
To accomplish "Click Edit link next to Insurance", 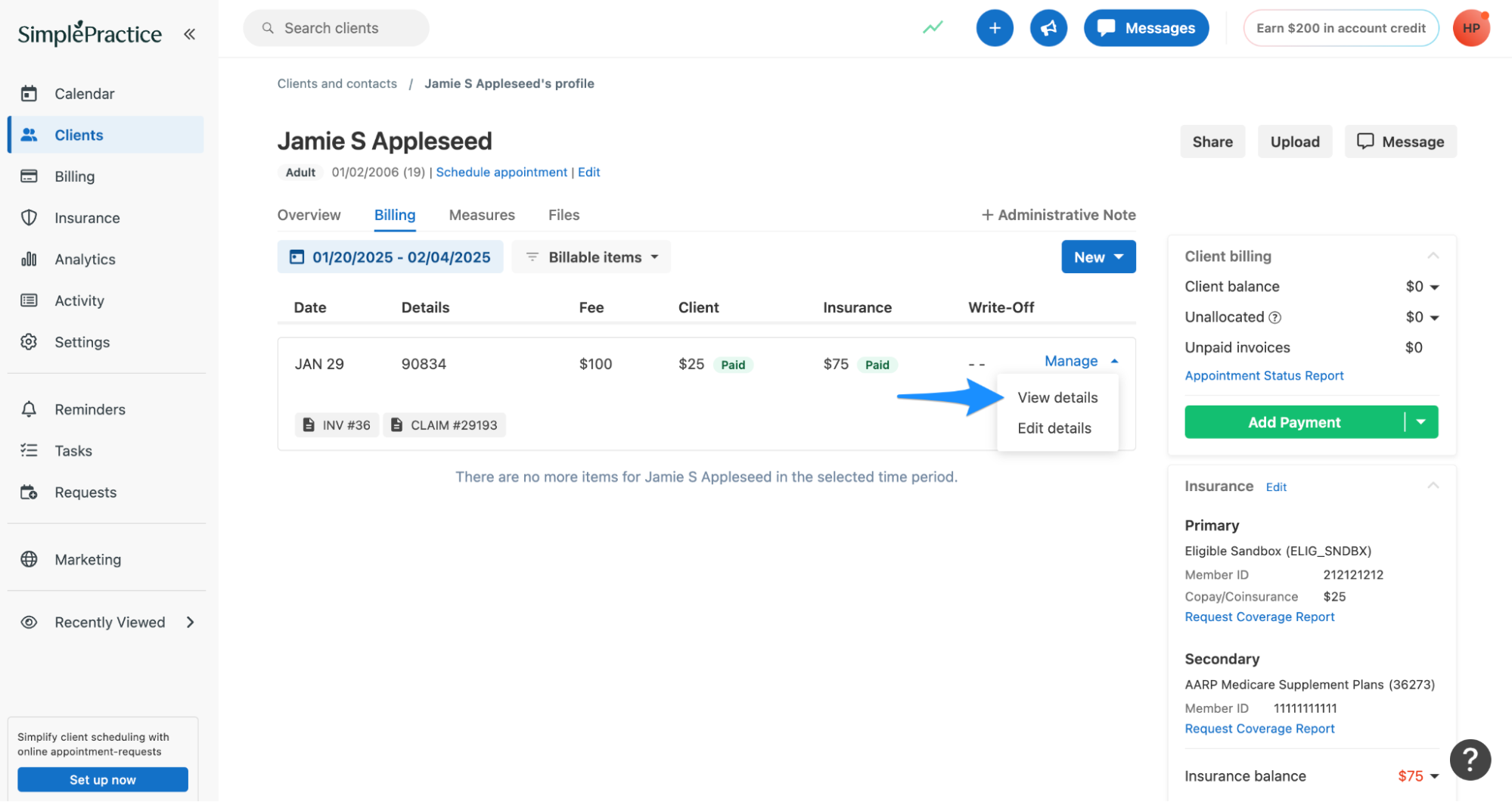I will click(x=1276, y=487).
